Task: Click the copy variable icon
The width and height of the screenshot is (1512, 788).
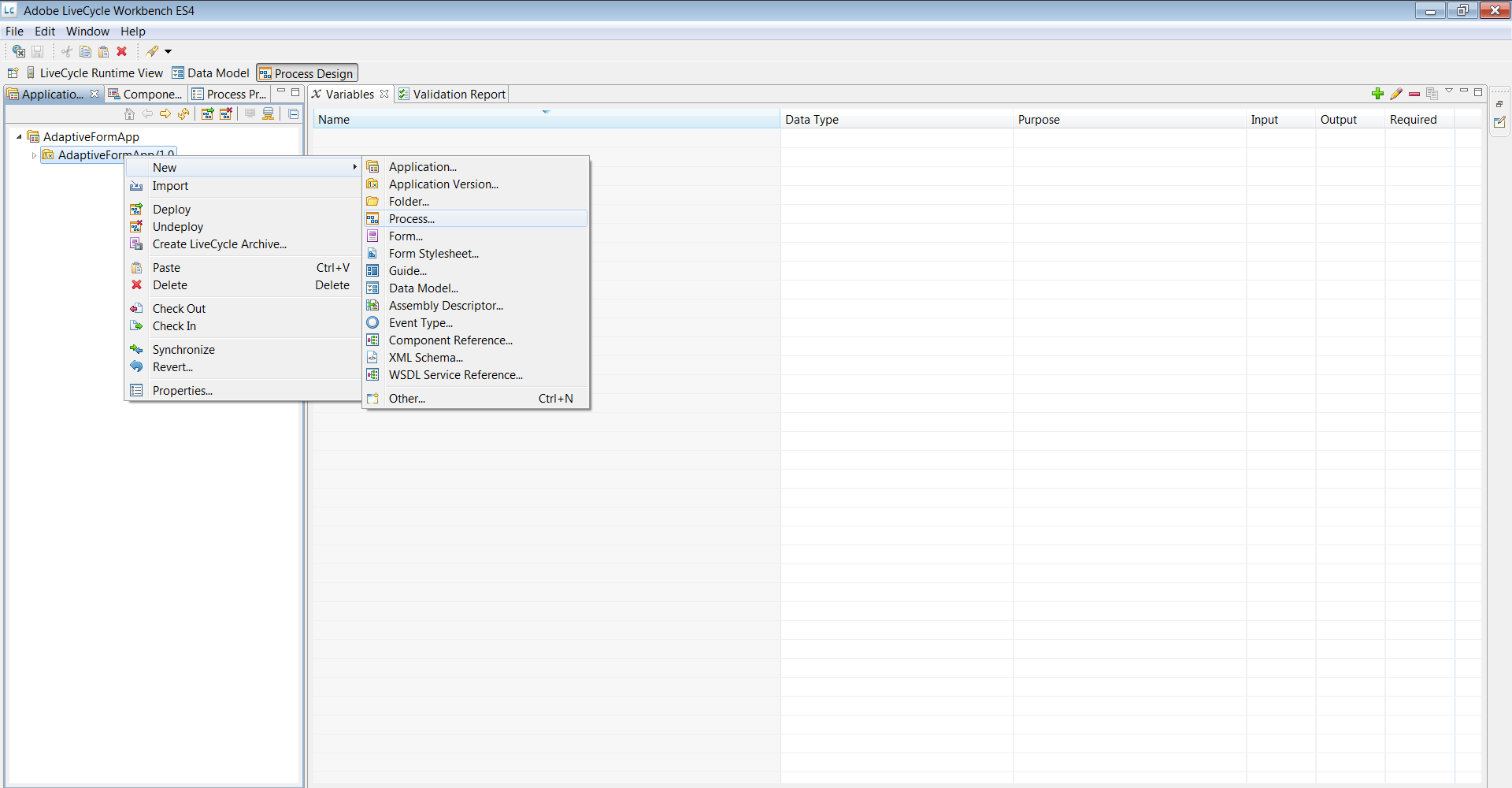Action: pyautogui.click(x=1432, y=94)
